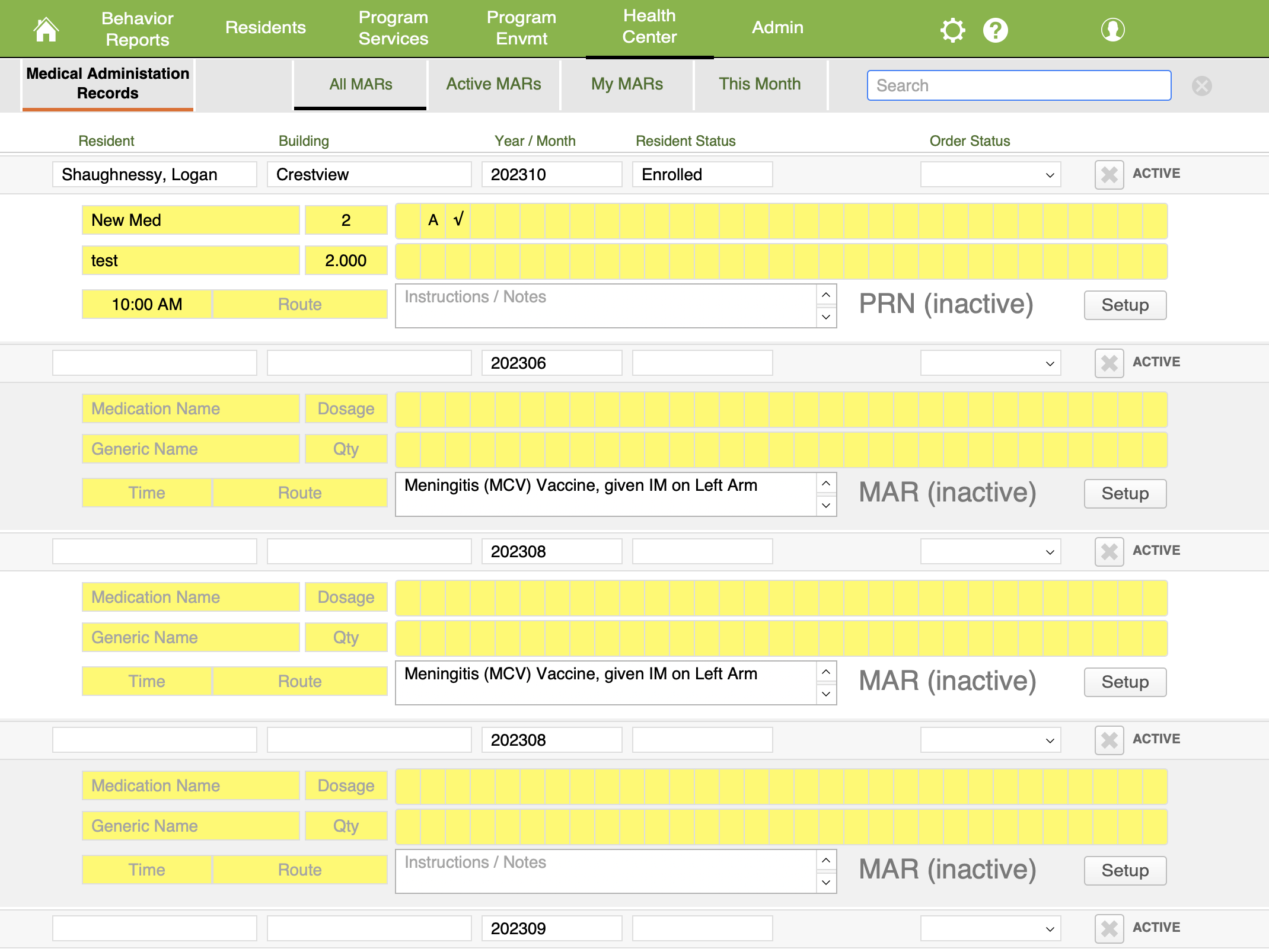The width and height of the screenshot is (1269, 952).
Task: Click Setup for the 202306 MAR record
Action: 1125,494
